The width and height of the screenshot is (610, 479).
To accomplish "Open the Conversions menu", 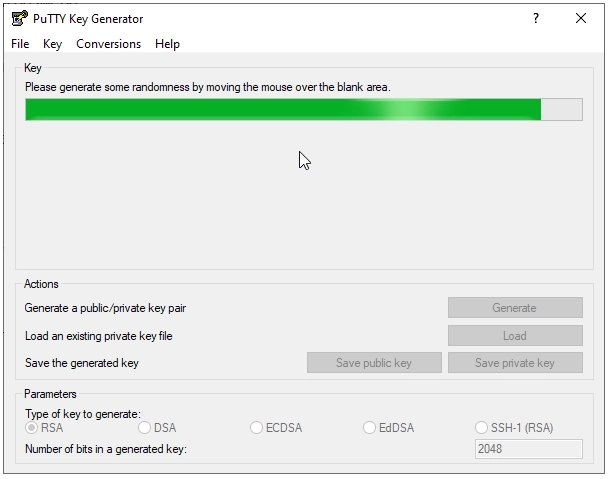I will tap(108, 44).
